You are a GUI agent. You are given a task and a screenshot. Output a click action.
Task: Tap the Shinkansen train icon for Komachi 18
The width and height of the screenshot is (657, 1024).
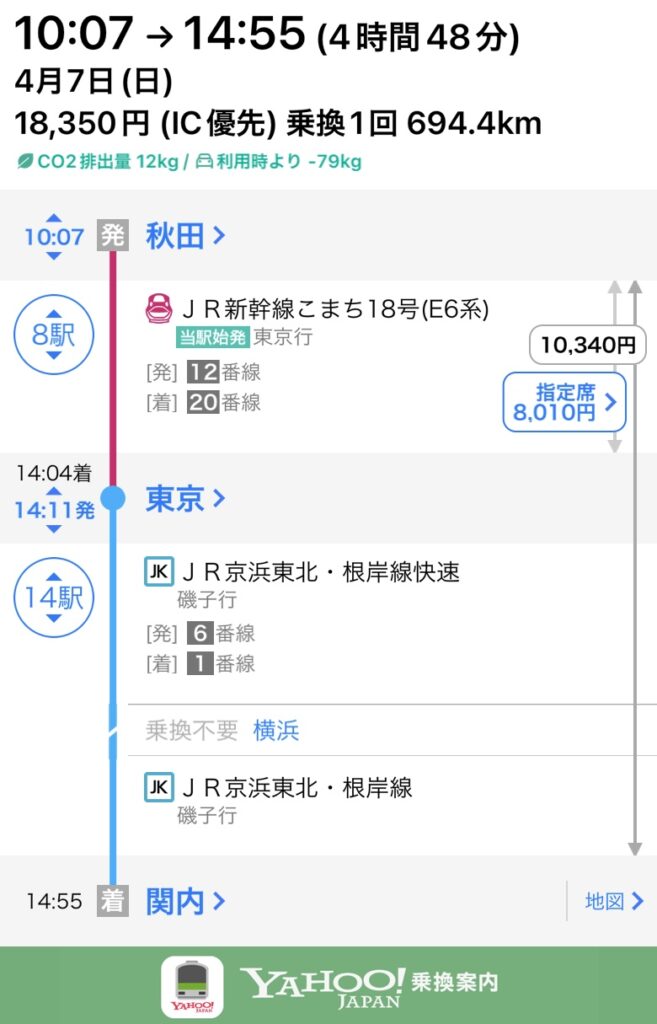pyautogui.click(x=158, y=308)
